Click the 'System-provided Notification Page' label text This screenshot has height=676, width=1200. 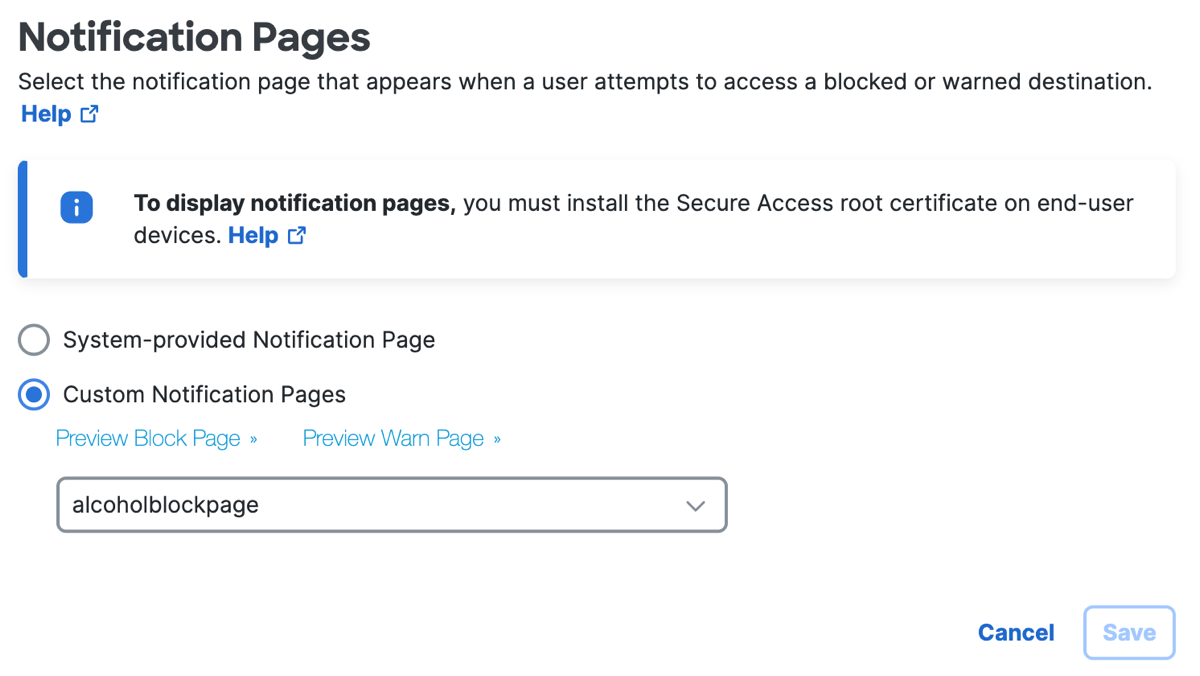(249, 340)
